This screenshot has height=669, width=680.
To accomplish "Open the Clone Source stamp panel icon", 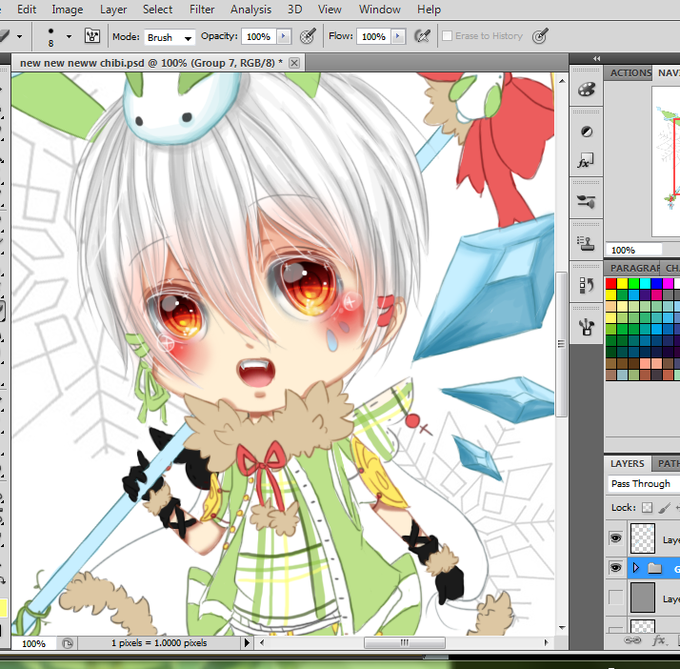I will pos(586,243).
